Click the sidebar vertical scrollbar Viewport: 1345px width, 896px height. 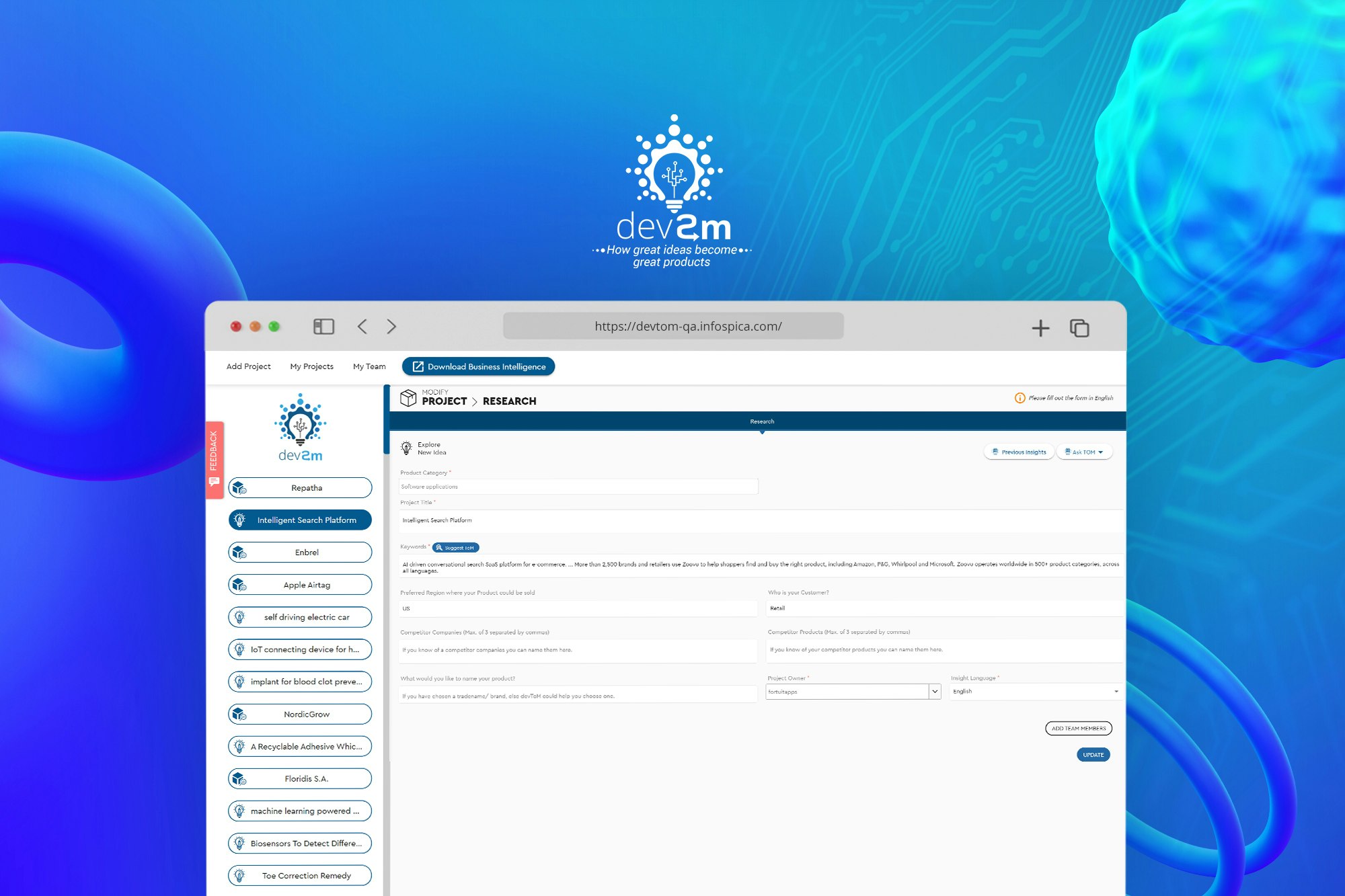click(x=386, y=419)
